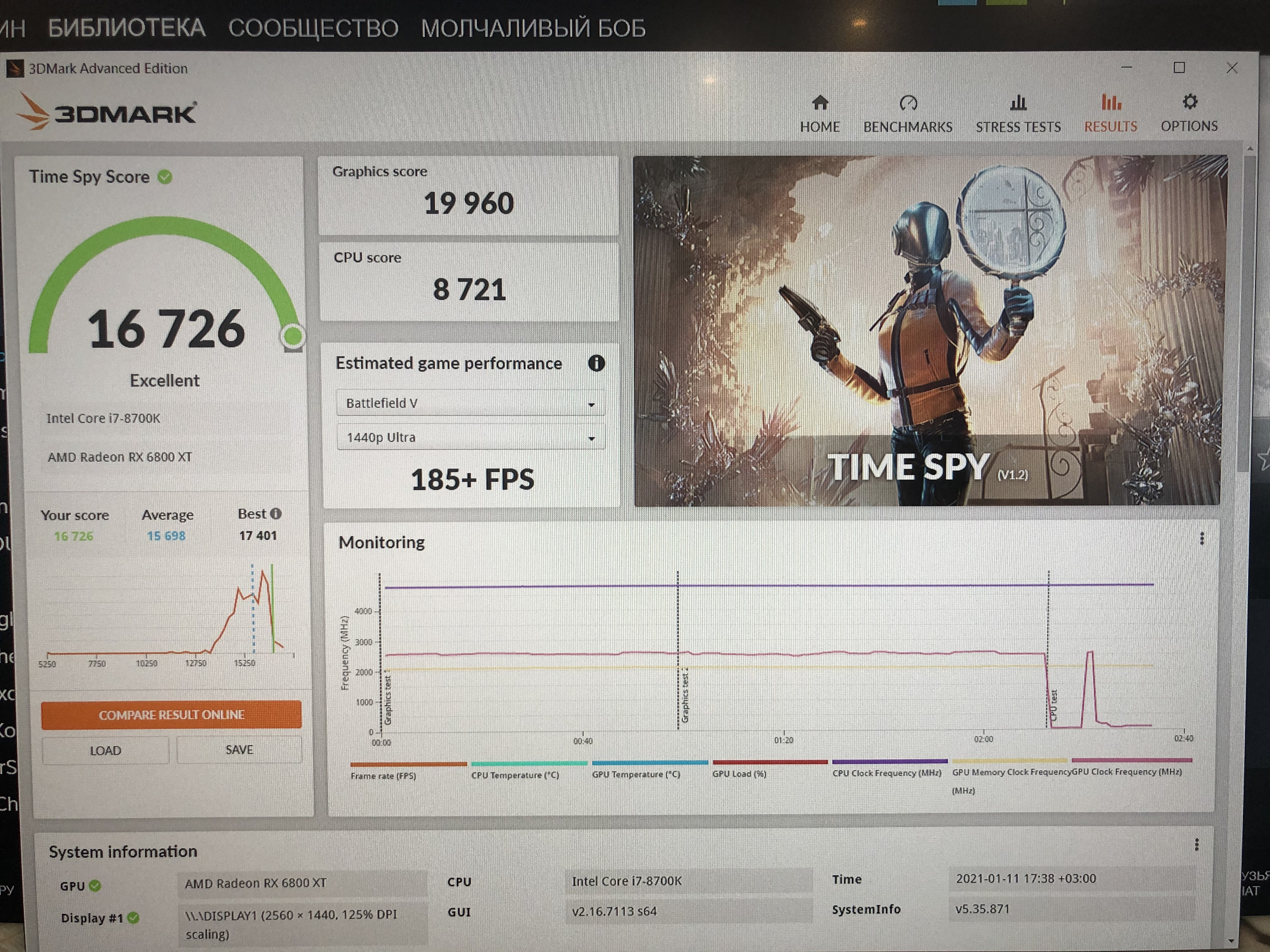Open Stress Tests bar-chart icon

[1018, 103]
